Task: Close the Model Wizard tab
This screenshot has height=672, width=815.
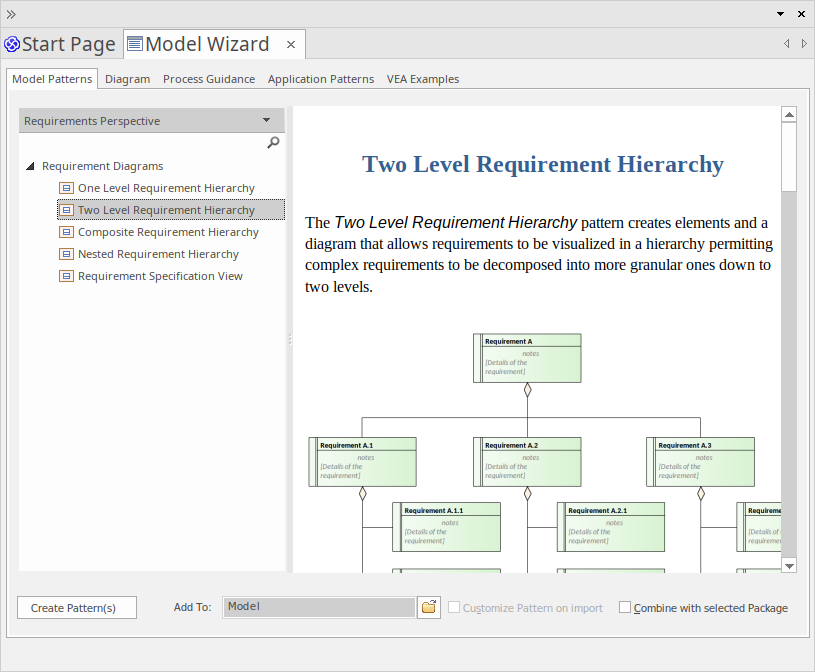Action: [x=291, y=44]
